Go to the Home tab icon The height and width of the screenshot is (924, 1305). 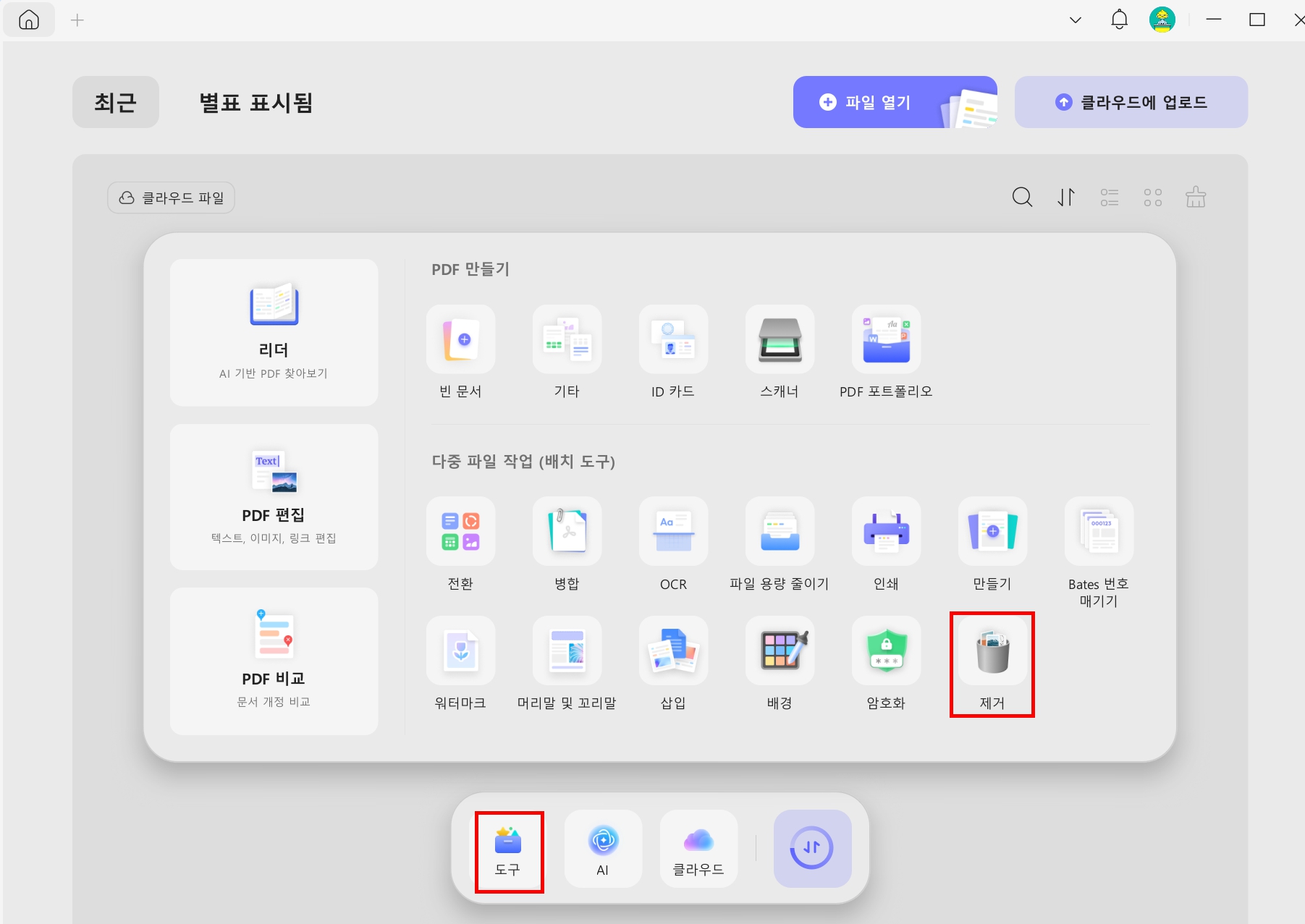[x=29, y=20]
